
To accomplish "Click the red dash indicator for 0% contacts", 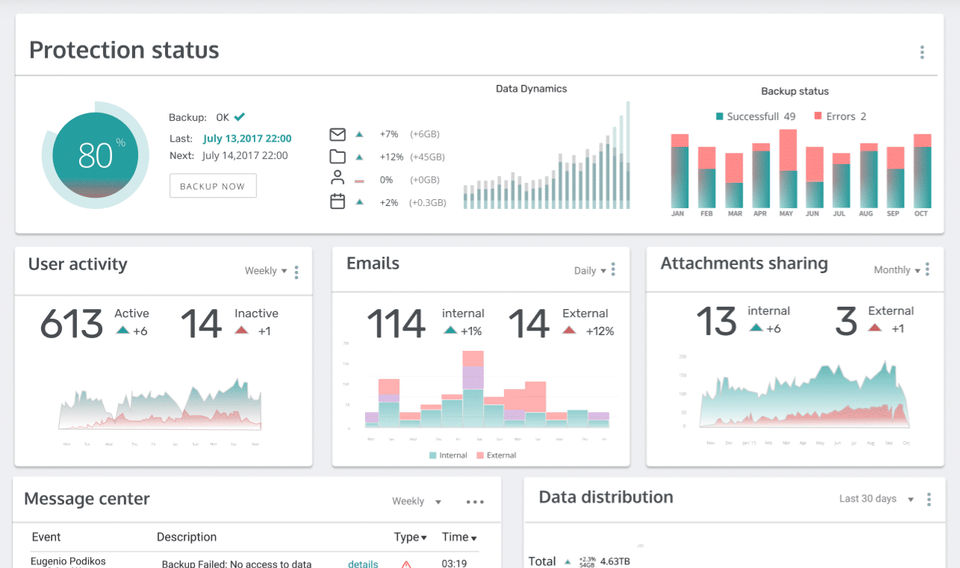I will [x=359, y=181].
